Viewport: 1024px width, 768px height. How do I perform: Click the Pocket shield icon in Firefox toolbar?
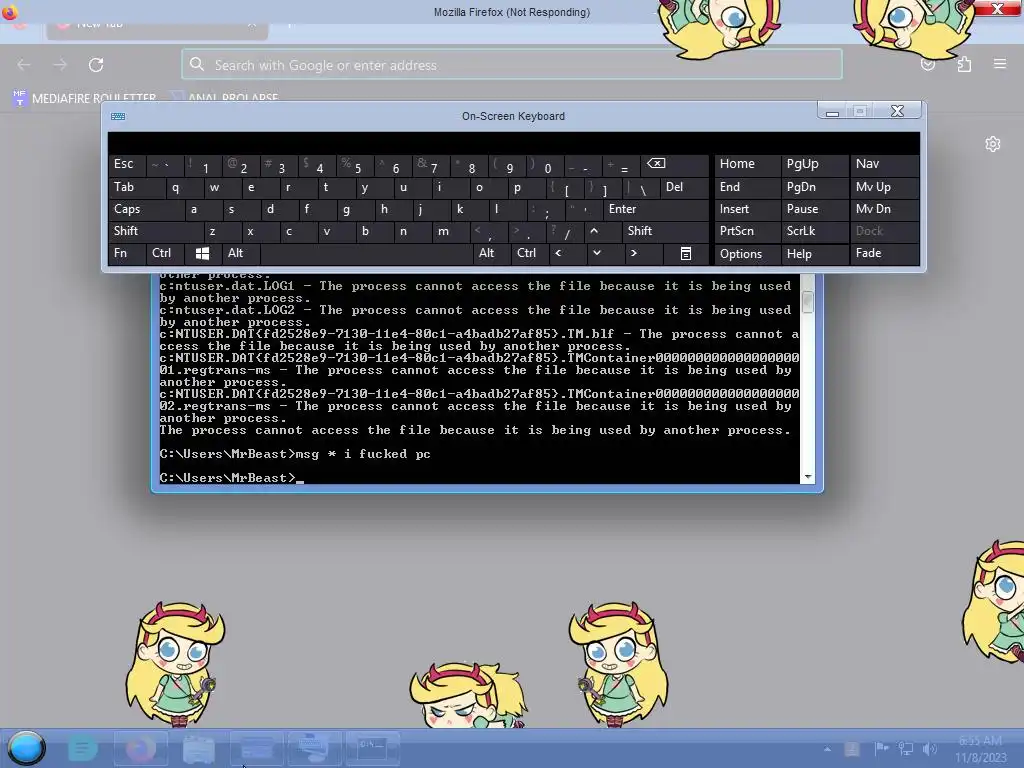point(928,64)
